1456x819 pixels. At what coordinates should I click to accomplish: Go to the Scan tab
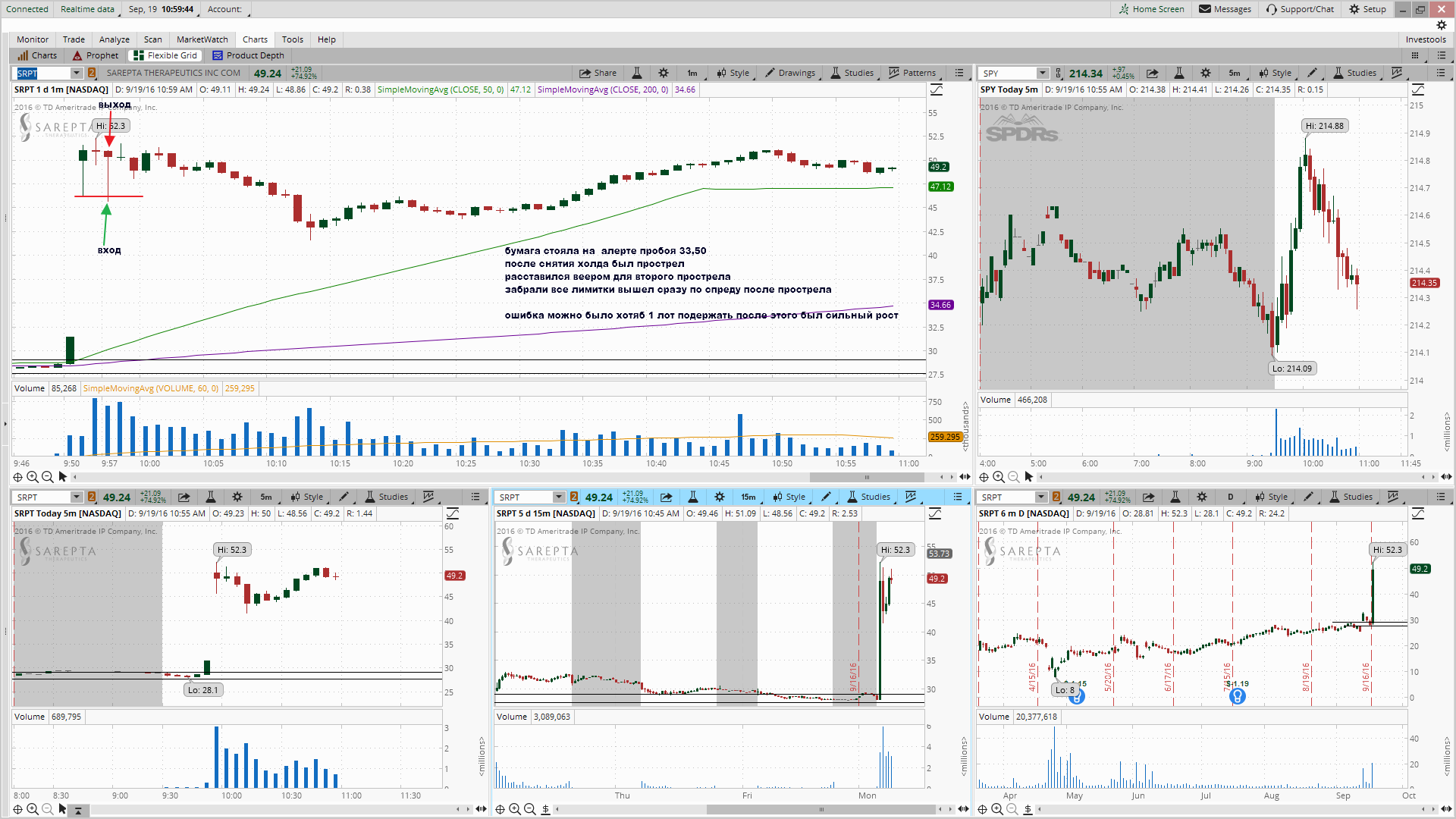(153, 39)
